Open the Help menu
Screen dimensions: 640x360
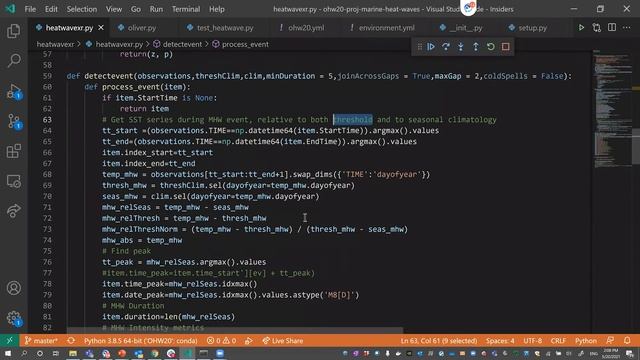pos(217,9)
